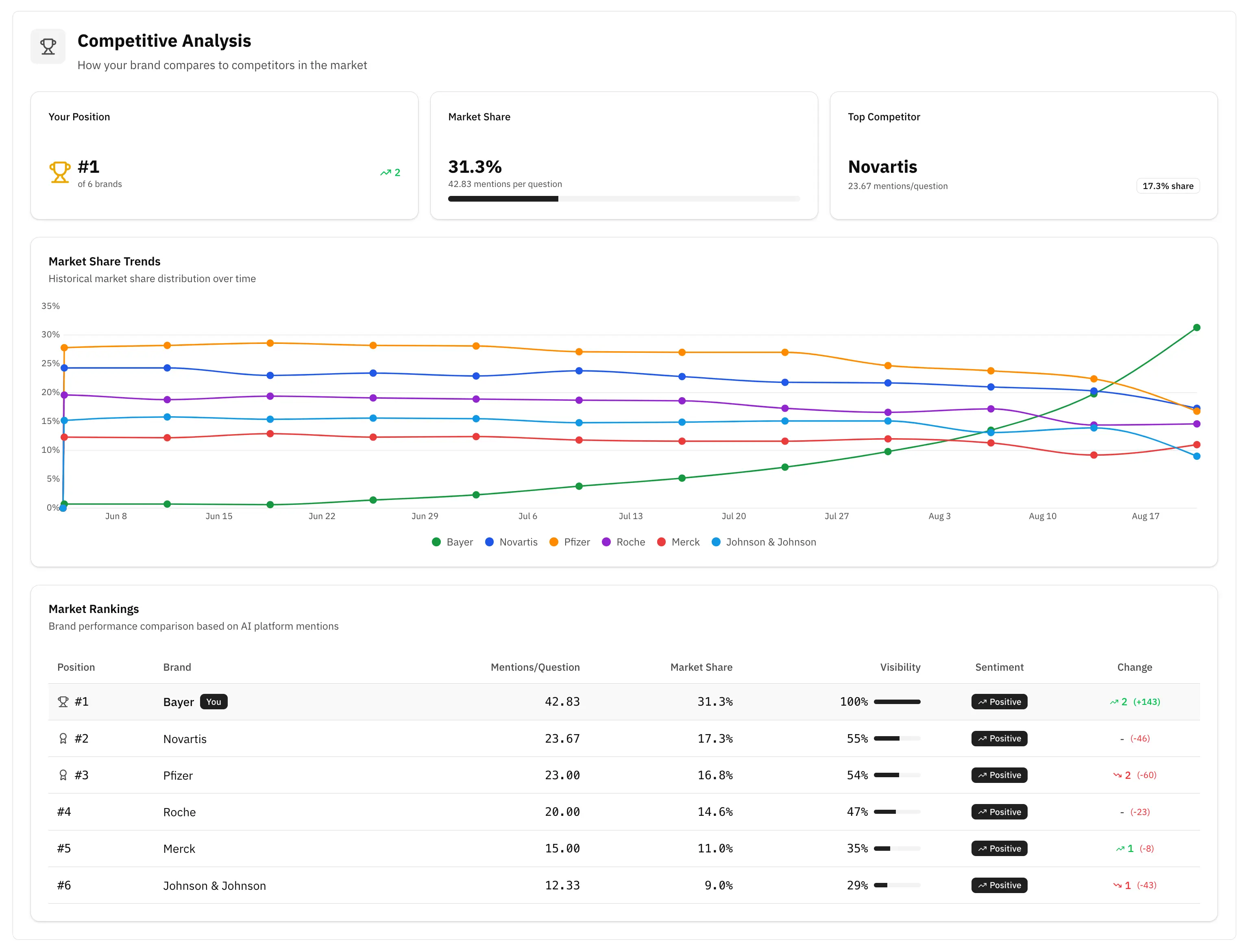Click the Positive badge in Pfizer's row
Viewport: 1246px width, 952px height.
(x=999, y=775)
